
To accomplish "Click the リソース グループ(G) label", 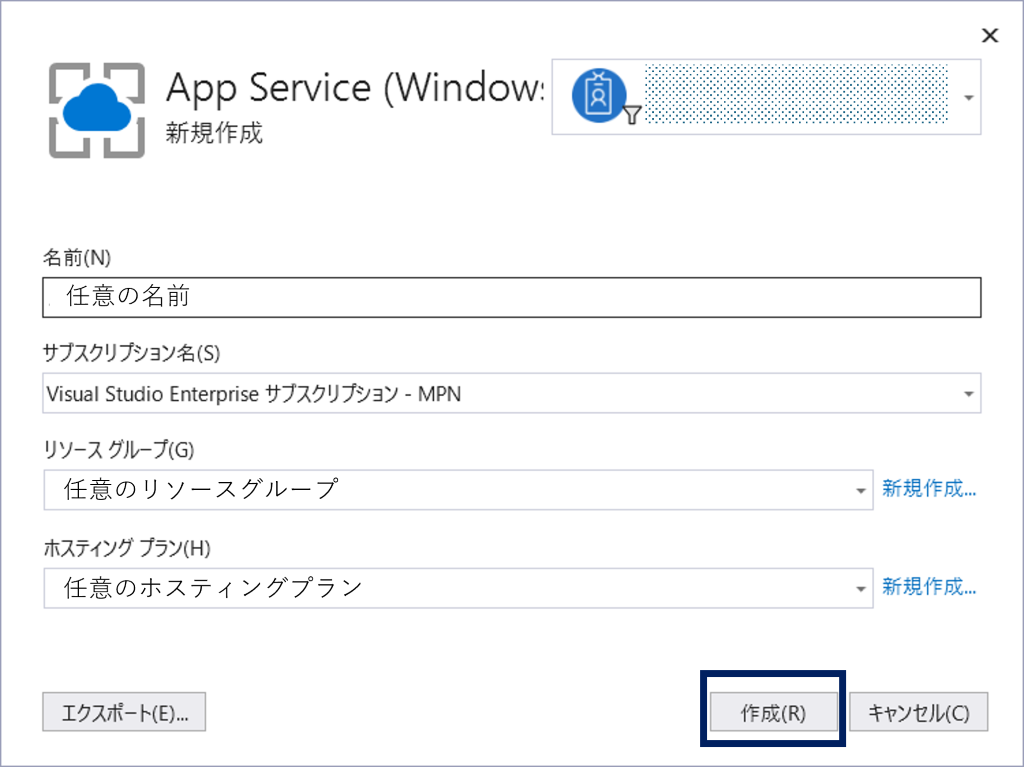I will click(119, 449).
